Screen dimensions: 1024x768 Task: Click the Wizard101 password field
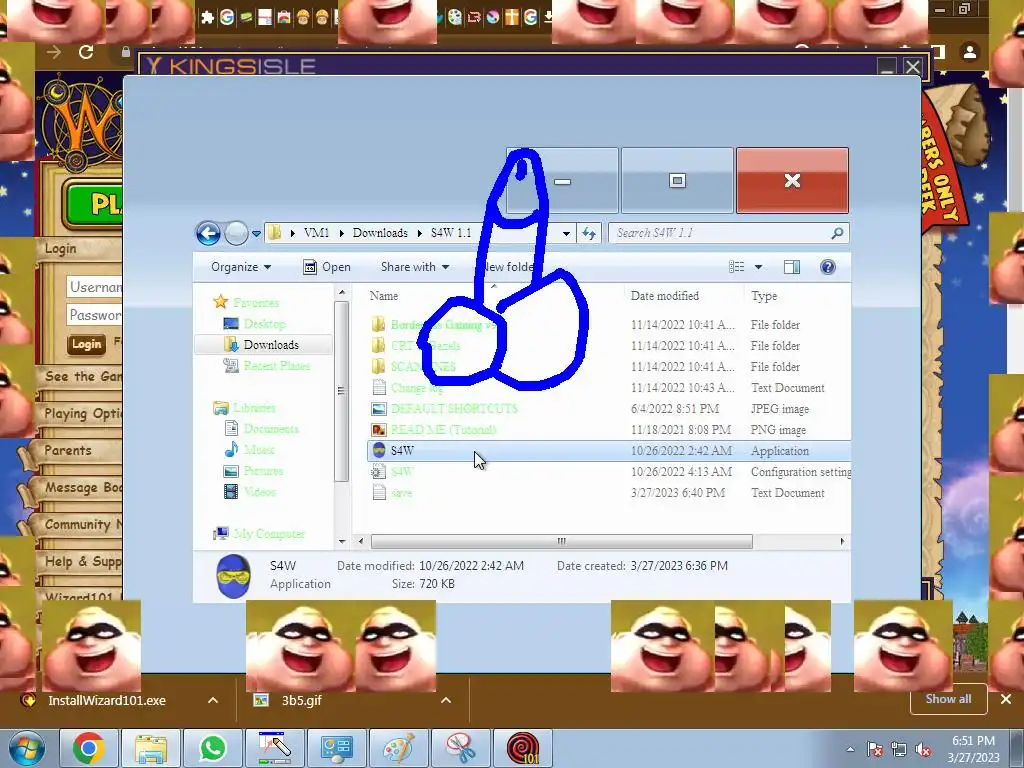tap(95, 315)
